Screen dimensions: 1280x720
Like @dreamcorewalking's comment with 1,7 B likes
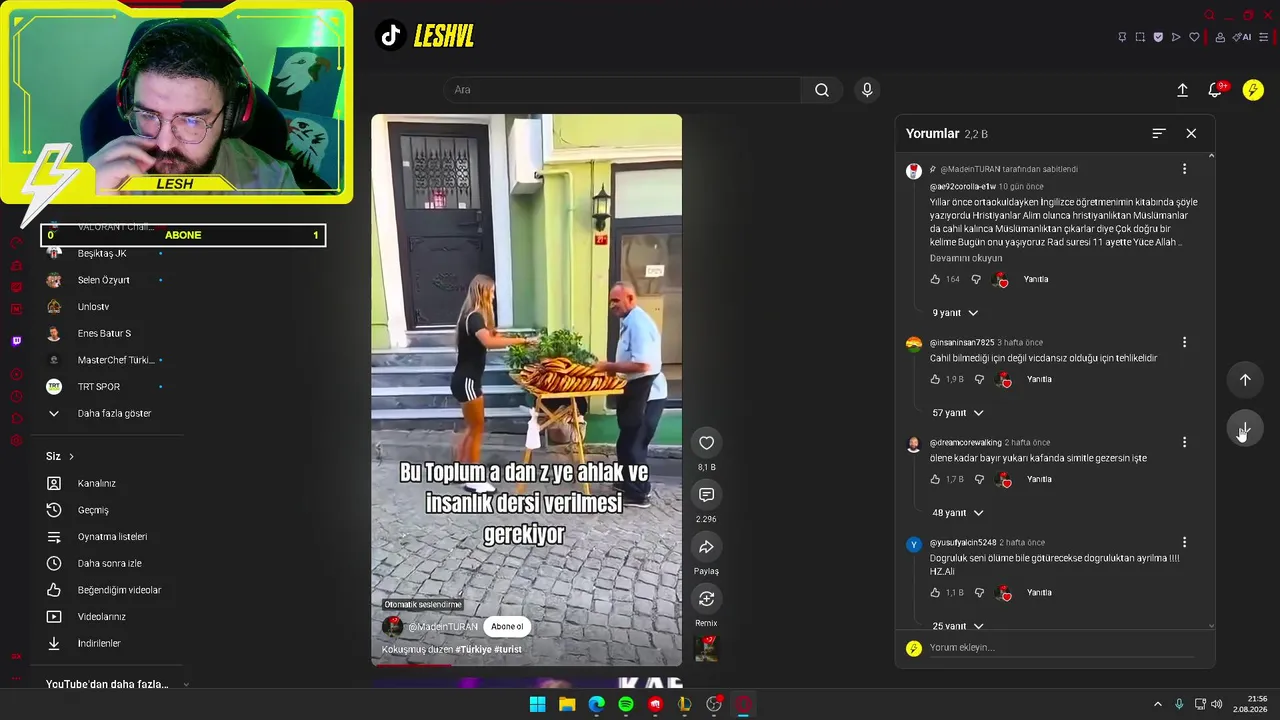tap(935, 480)
